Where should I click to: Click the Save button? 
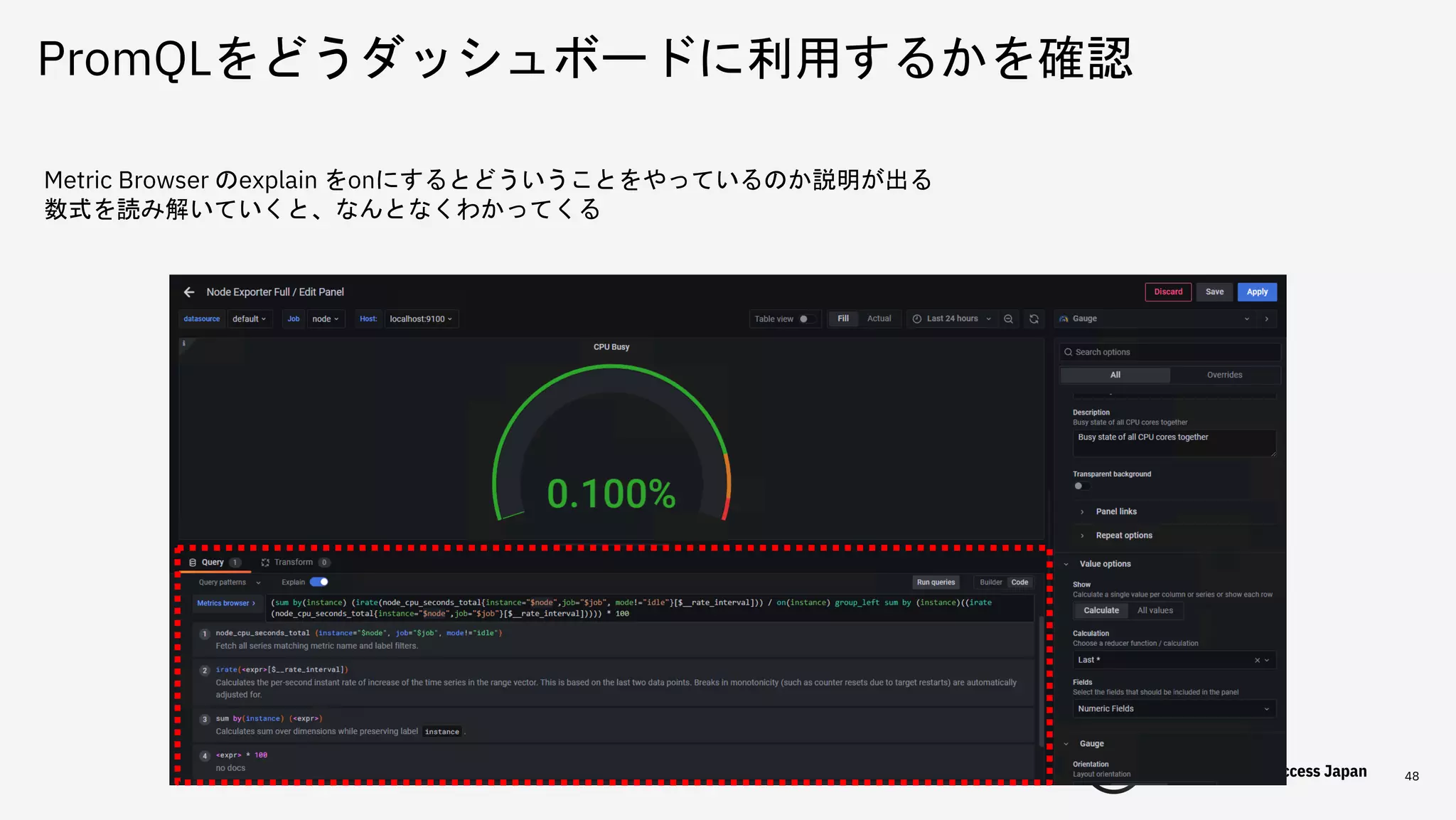click(1215, 292)
